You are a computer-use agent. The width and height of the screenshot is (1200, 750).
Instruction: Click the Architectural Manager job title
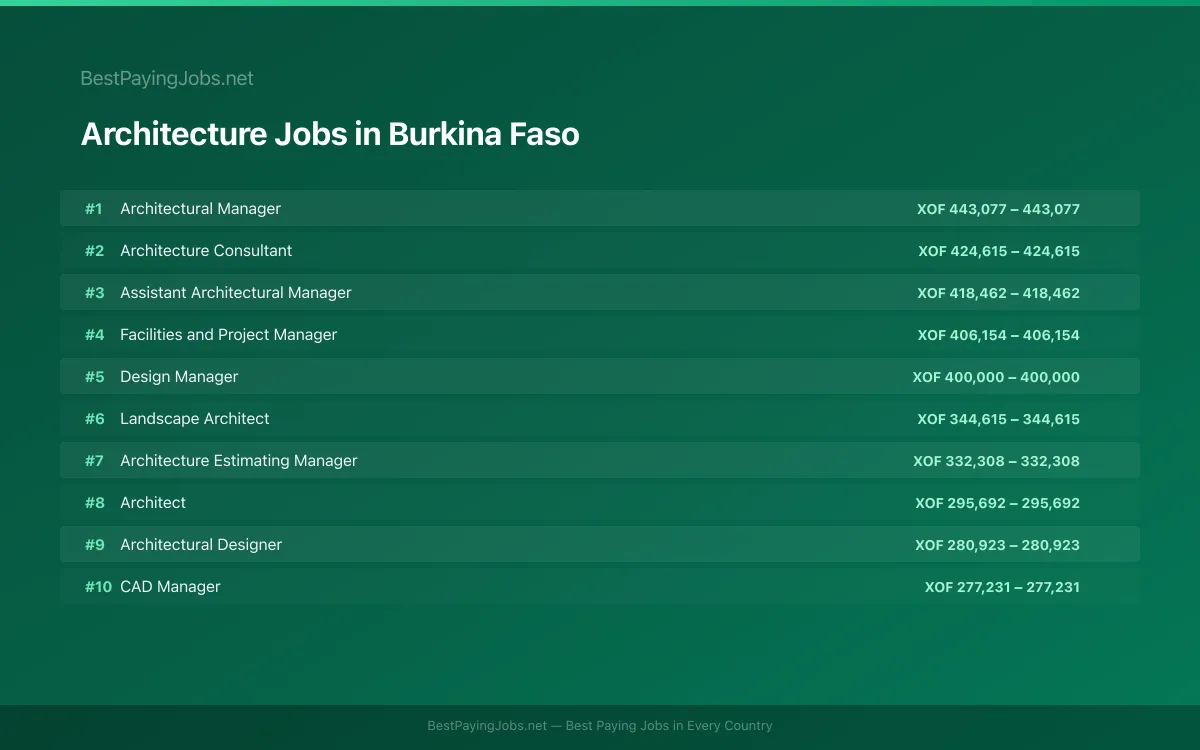(200, 208)
